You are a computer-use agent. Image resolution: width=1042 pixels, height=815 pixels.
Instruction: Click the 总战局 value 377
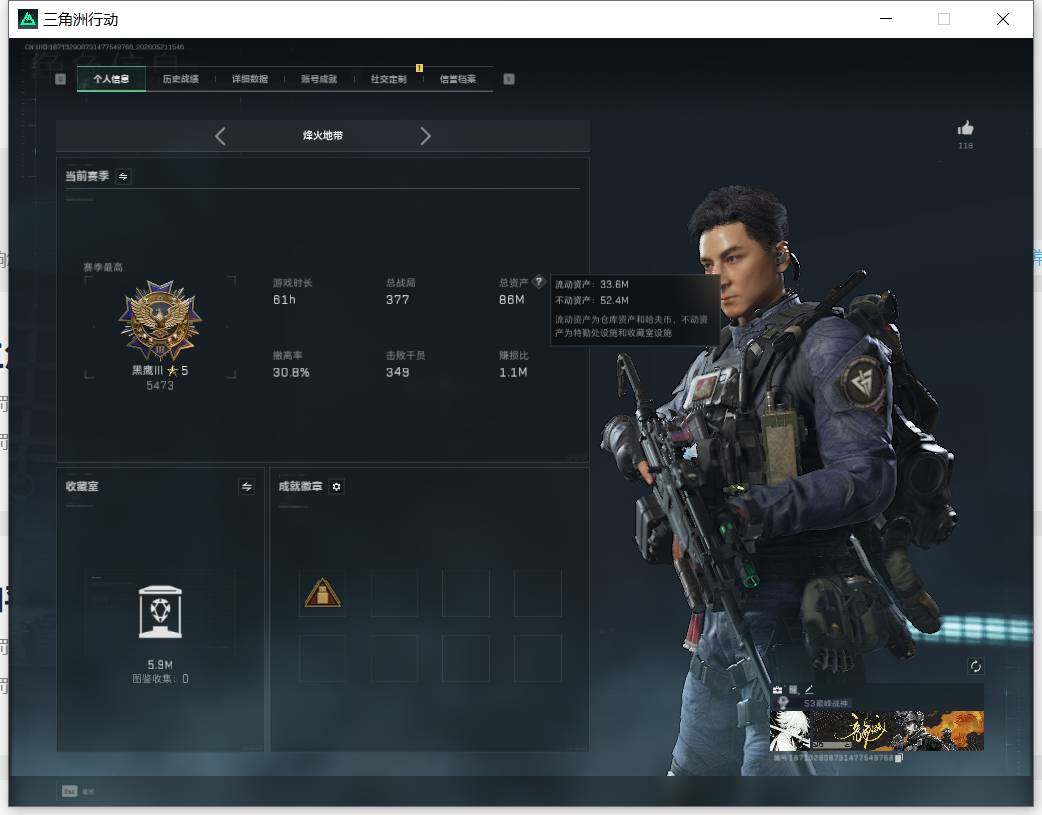(x=397, y=300)
